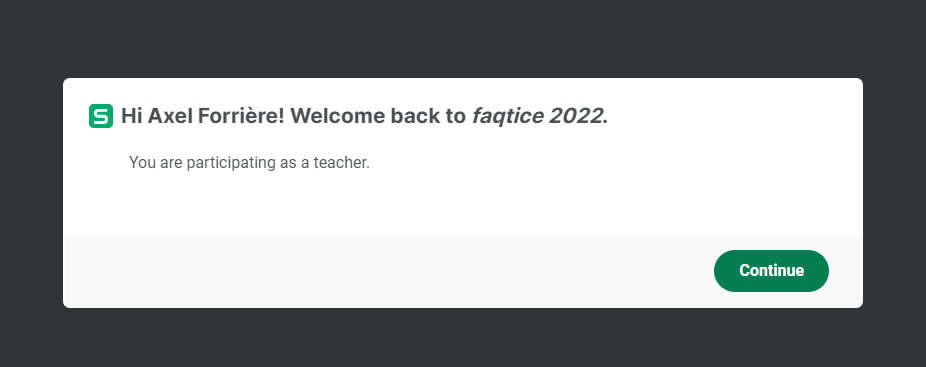Click the word teacher in the message

[x=341, y=163]
